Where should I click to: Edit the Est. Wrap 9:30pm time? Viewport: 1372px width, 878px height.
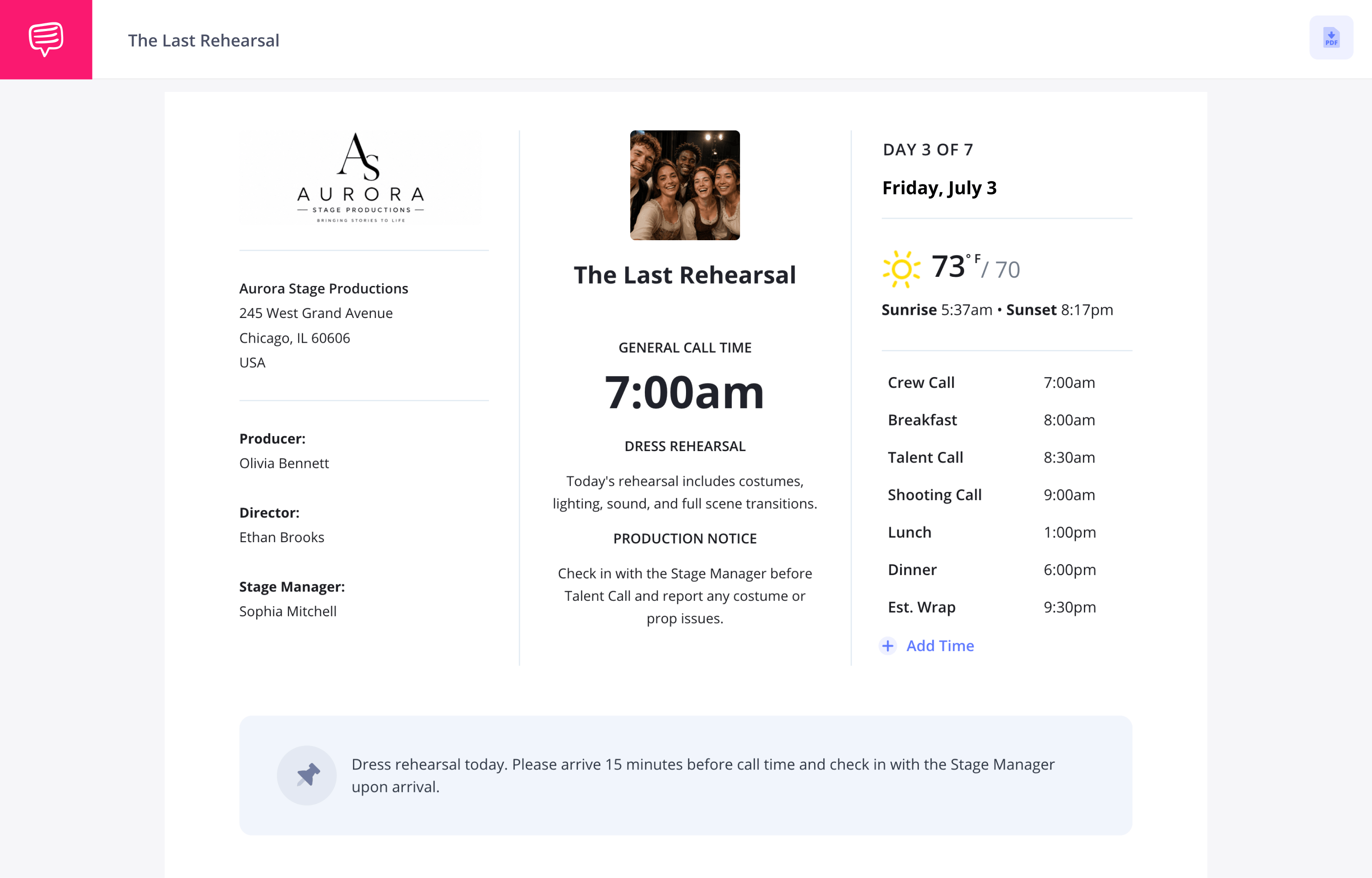[1069, 607]
